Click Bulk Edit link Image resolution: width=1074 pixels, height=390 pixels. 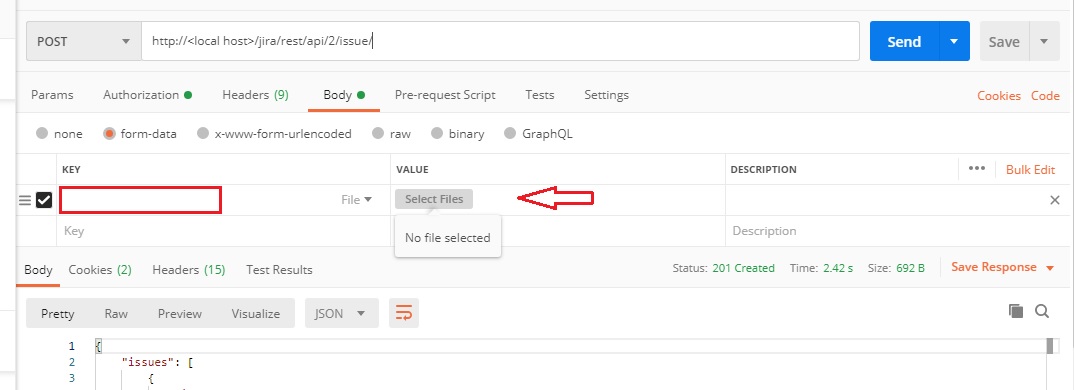point(1030,170)
